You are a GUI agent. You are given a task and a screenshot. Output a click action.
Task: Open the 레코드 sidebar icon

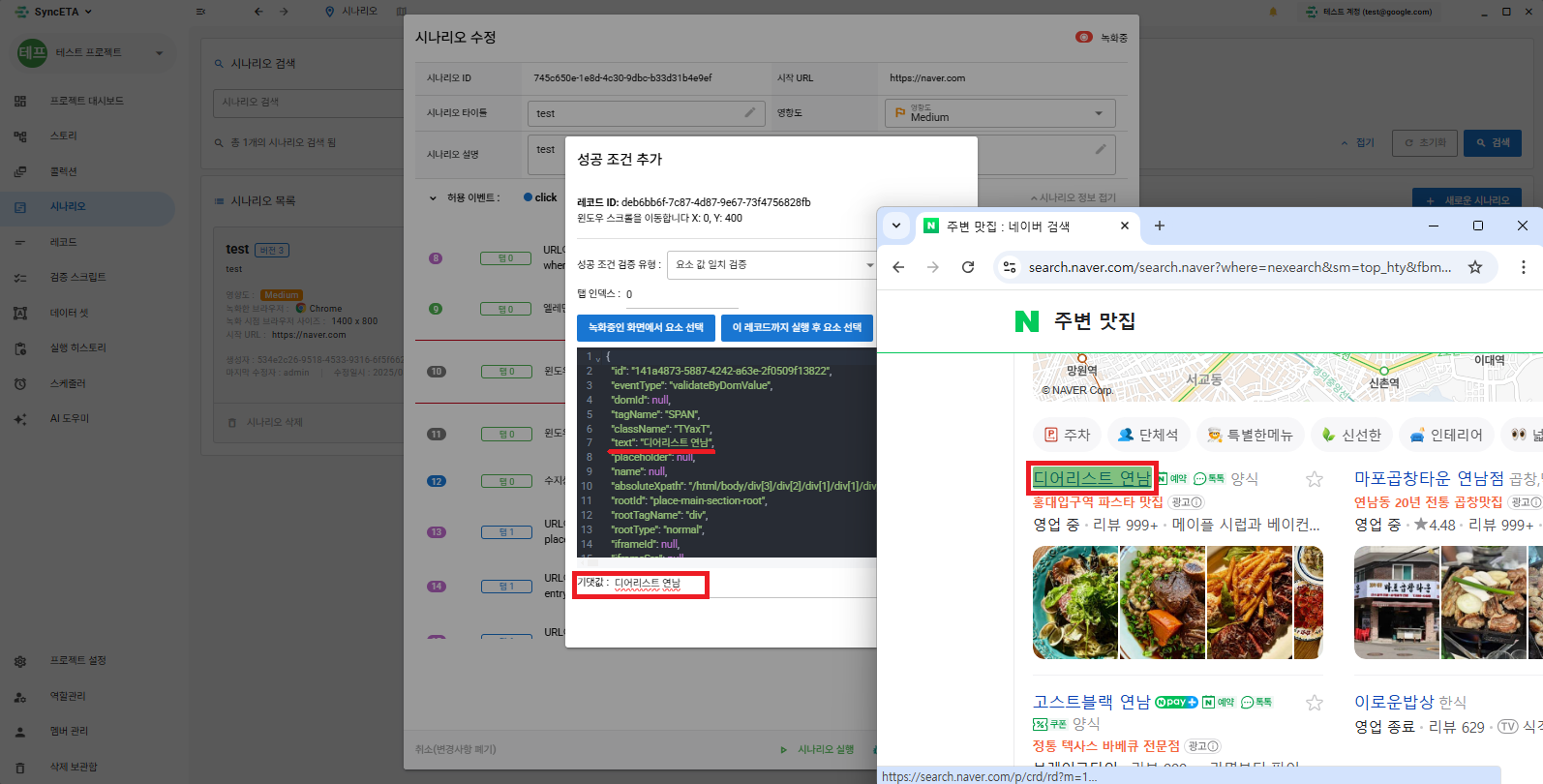(20, 242)
